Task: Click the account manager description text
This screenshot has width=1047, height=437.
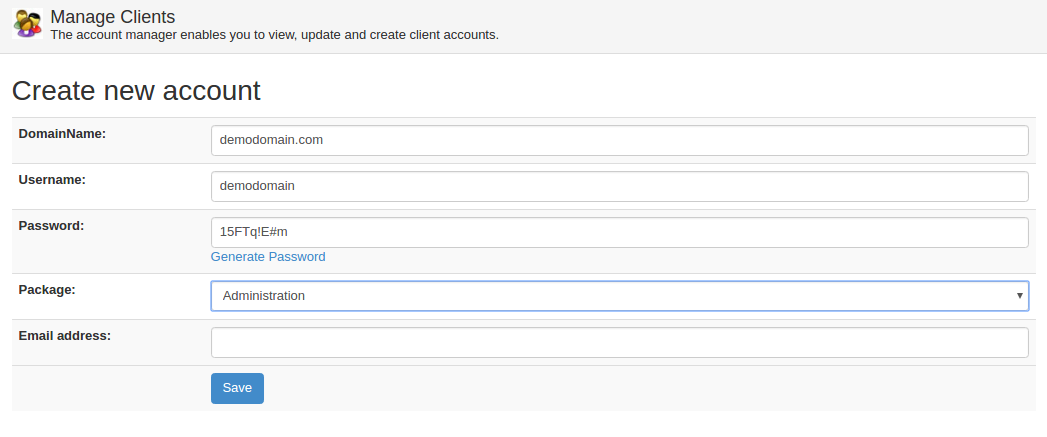Action: pos(274,35)
